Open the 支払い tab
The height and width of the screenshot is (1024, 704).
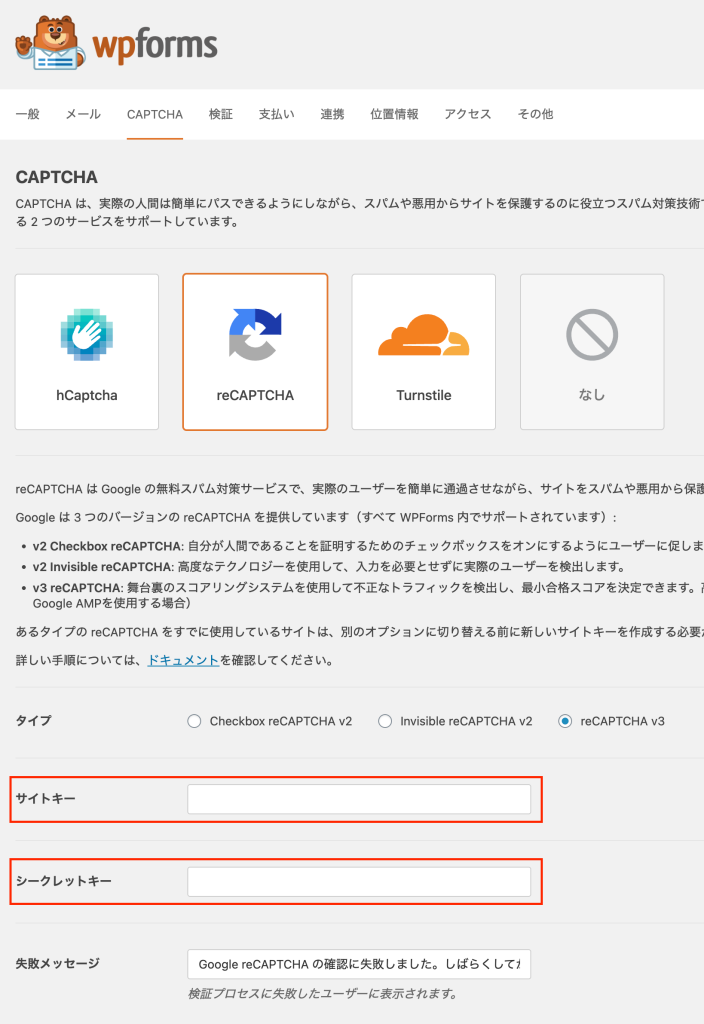pos(276,114)
